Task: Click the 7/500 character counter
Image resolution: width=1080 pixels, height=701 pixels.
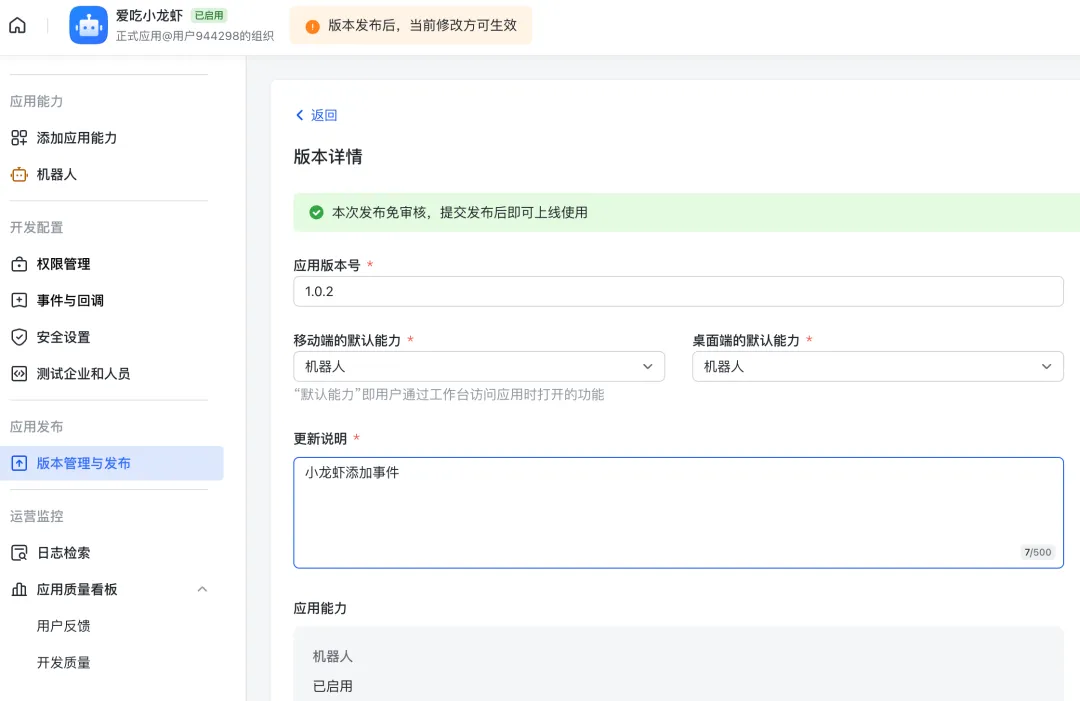Action: [1037, 552]
